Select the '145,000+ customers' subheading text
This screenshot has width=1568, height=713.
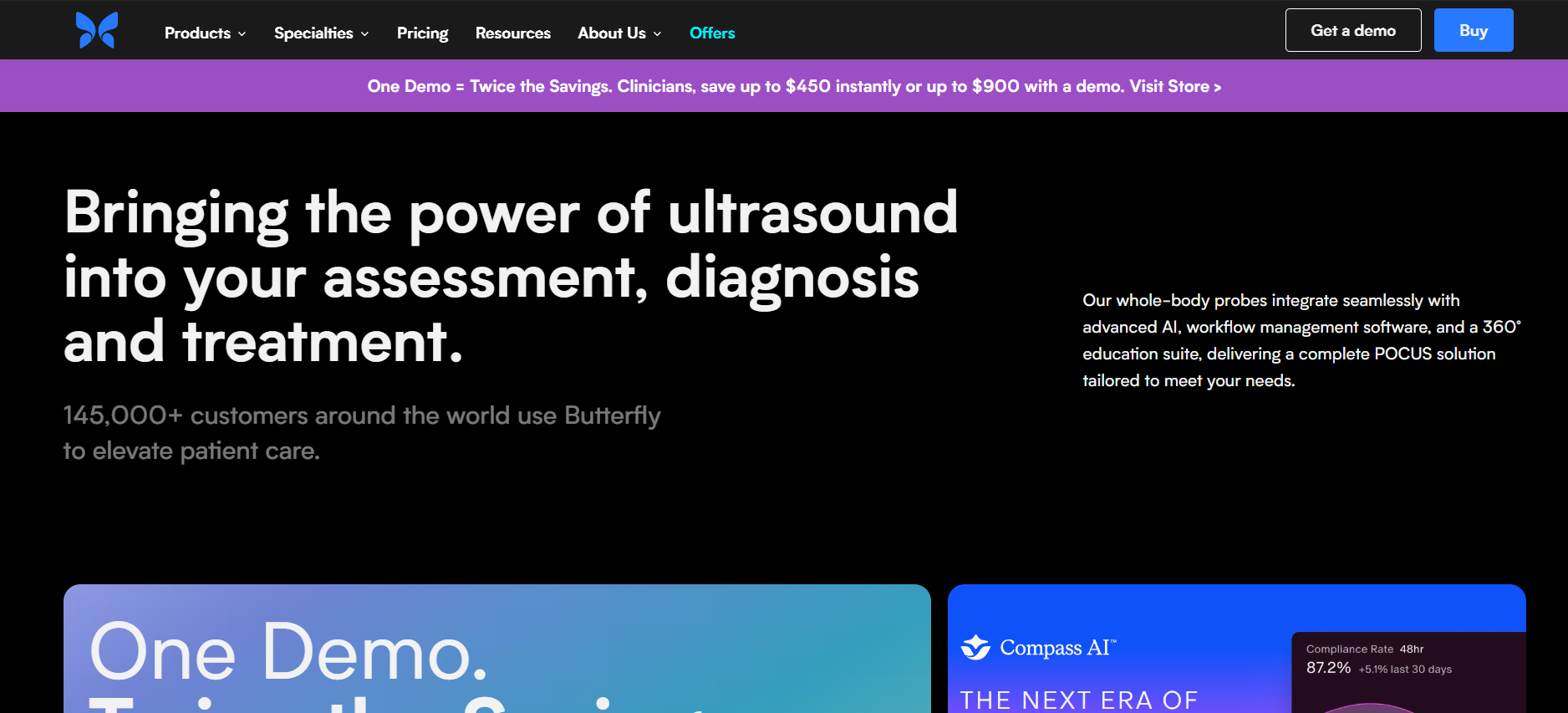click(362, 433)
